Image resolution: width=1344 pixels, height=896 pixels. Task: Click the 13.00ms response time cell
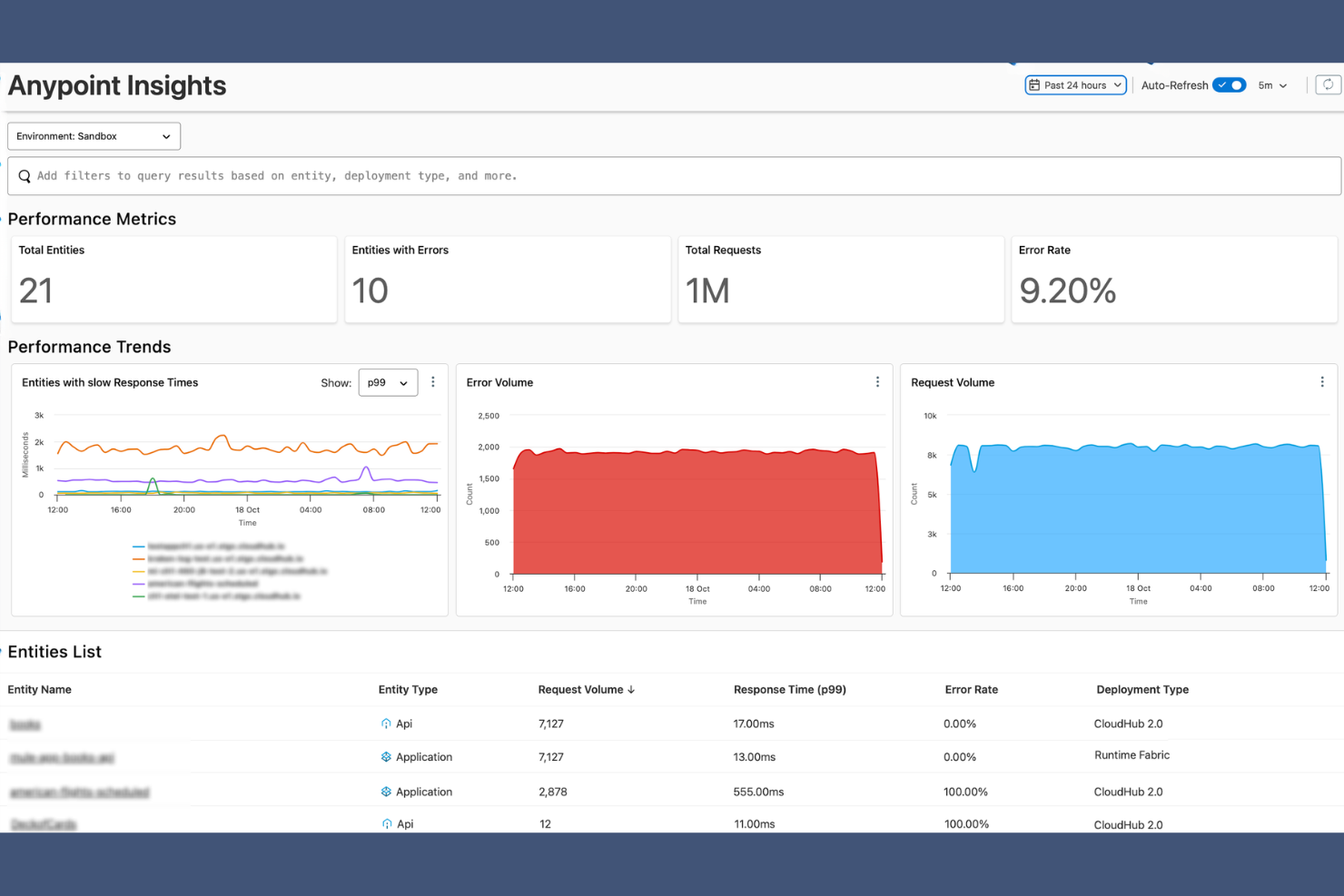(755, 757)
